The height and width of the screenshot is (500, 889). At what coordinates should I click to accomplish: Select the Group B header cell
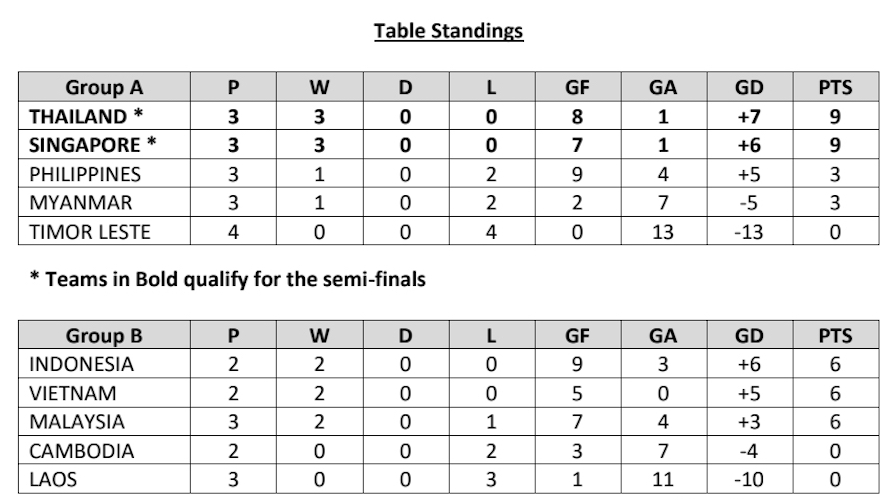coord(103,335)
